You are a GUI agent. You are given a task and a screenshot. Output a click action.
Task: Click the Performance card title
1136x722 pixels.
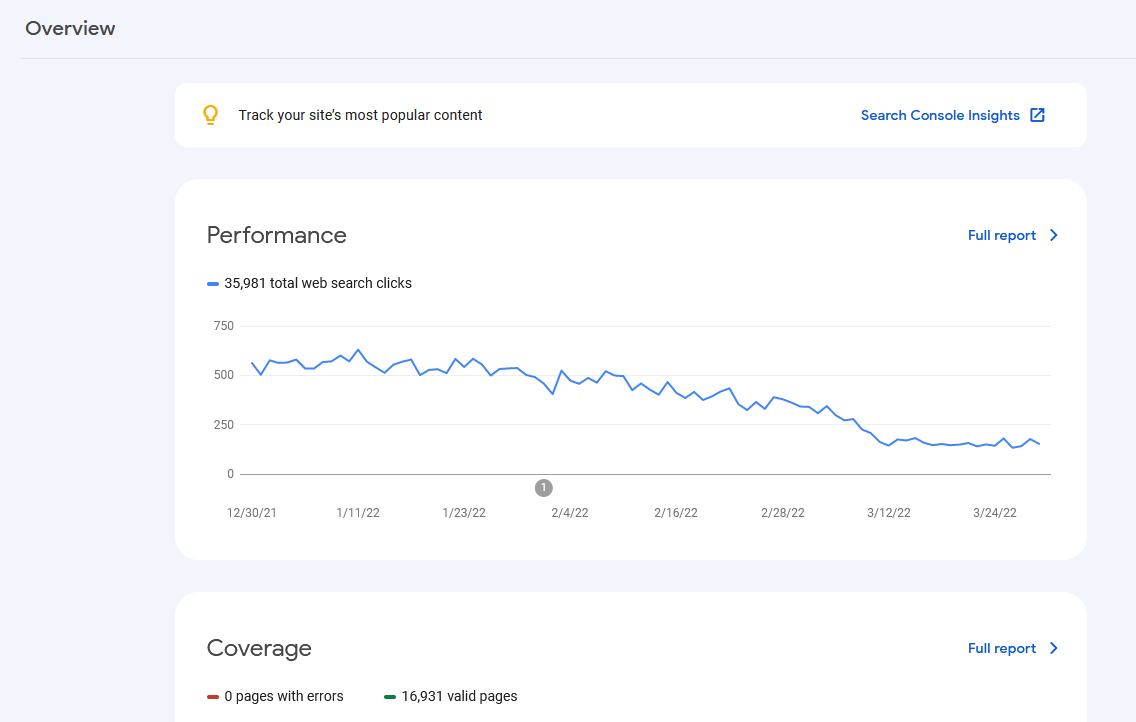[x=276, y=235]
